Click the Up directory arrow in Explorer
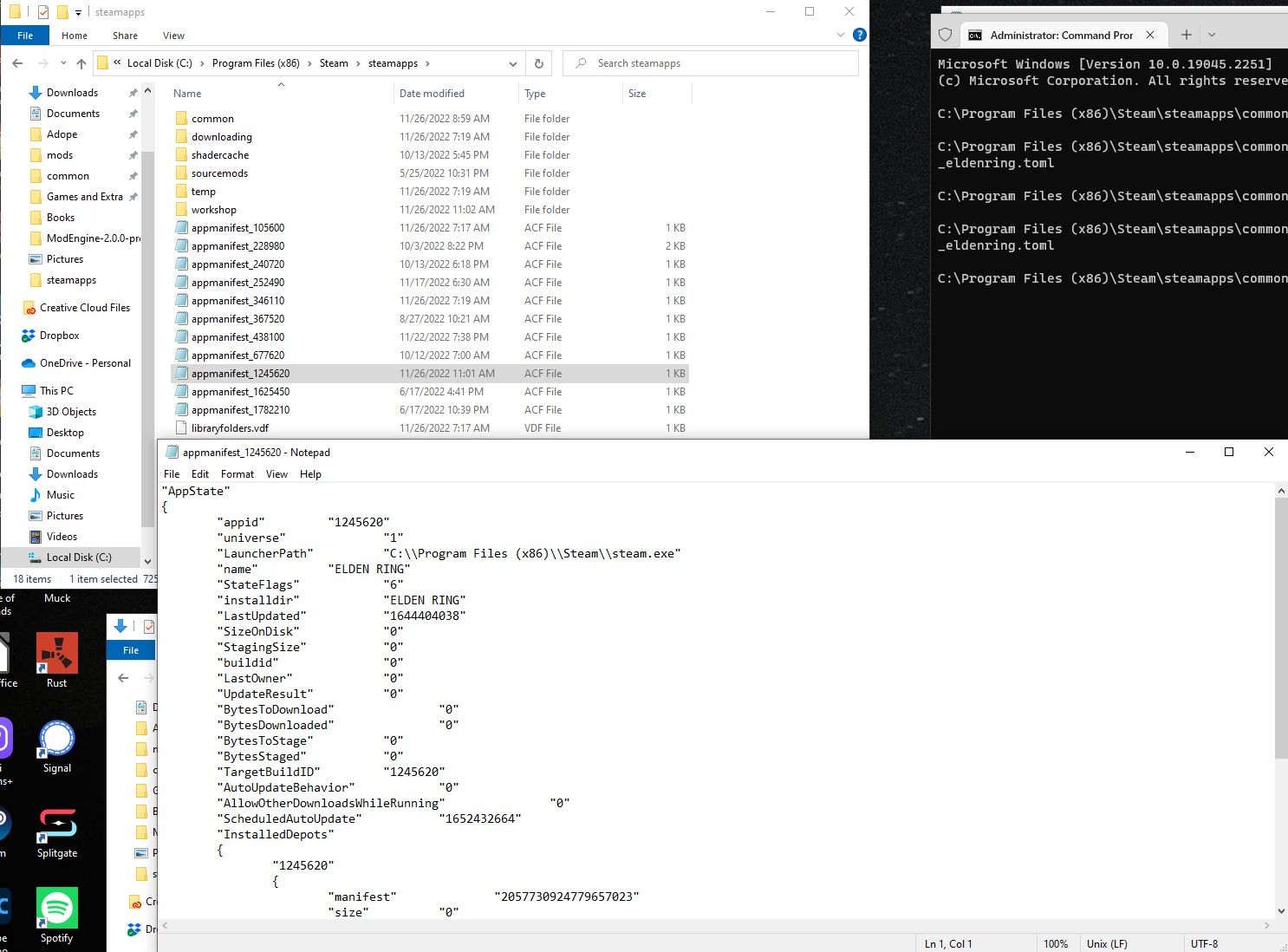 81,63
